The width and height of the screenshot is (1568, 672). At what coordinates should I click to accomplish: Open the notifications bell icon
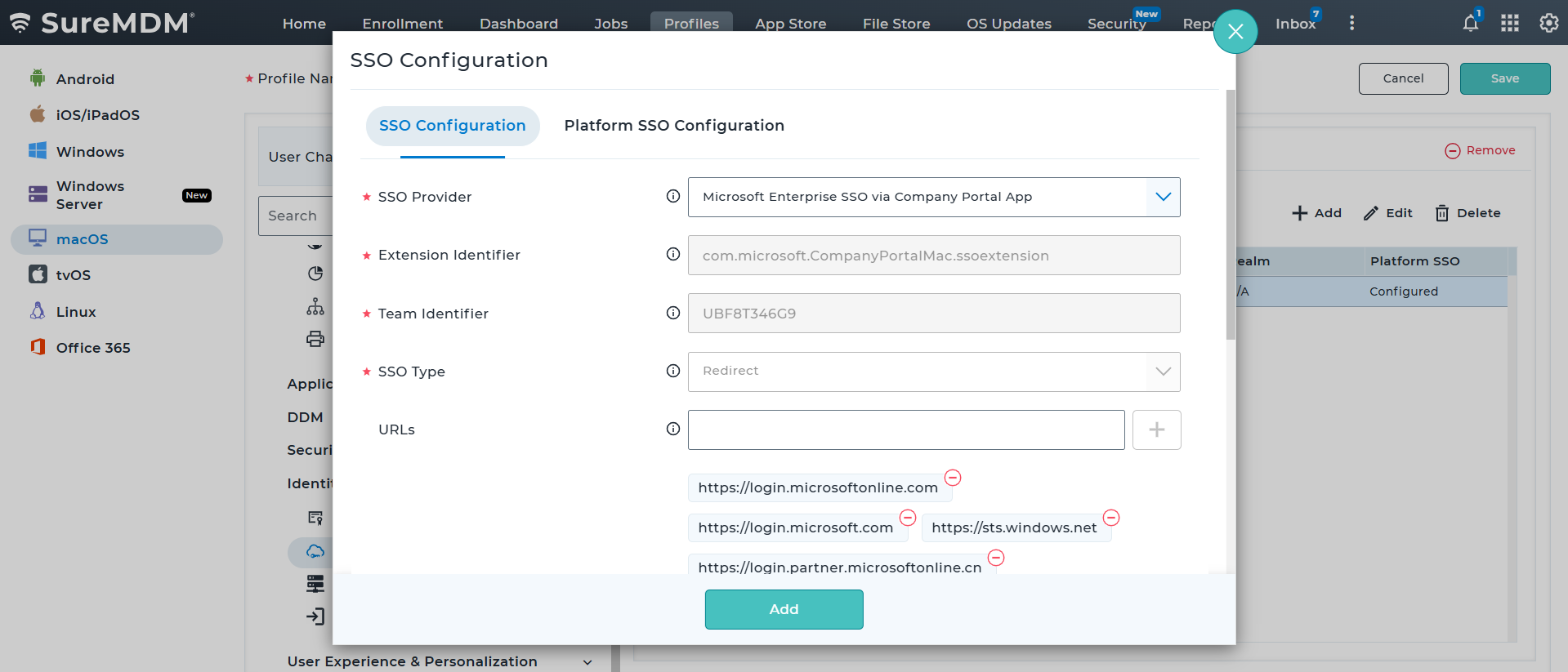[1470, 23]
